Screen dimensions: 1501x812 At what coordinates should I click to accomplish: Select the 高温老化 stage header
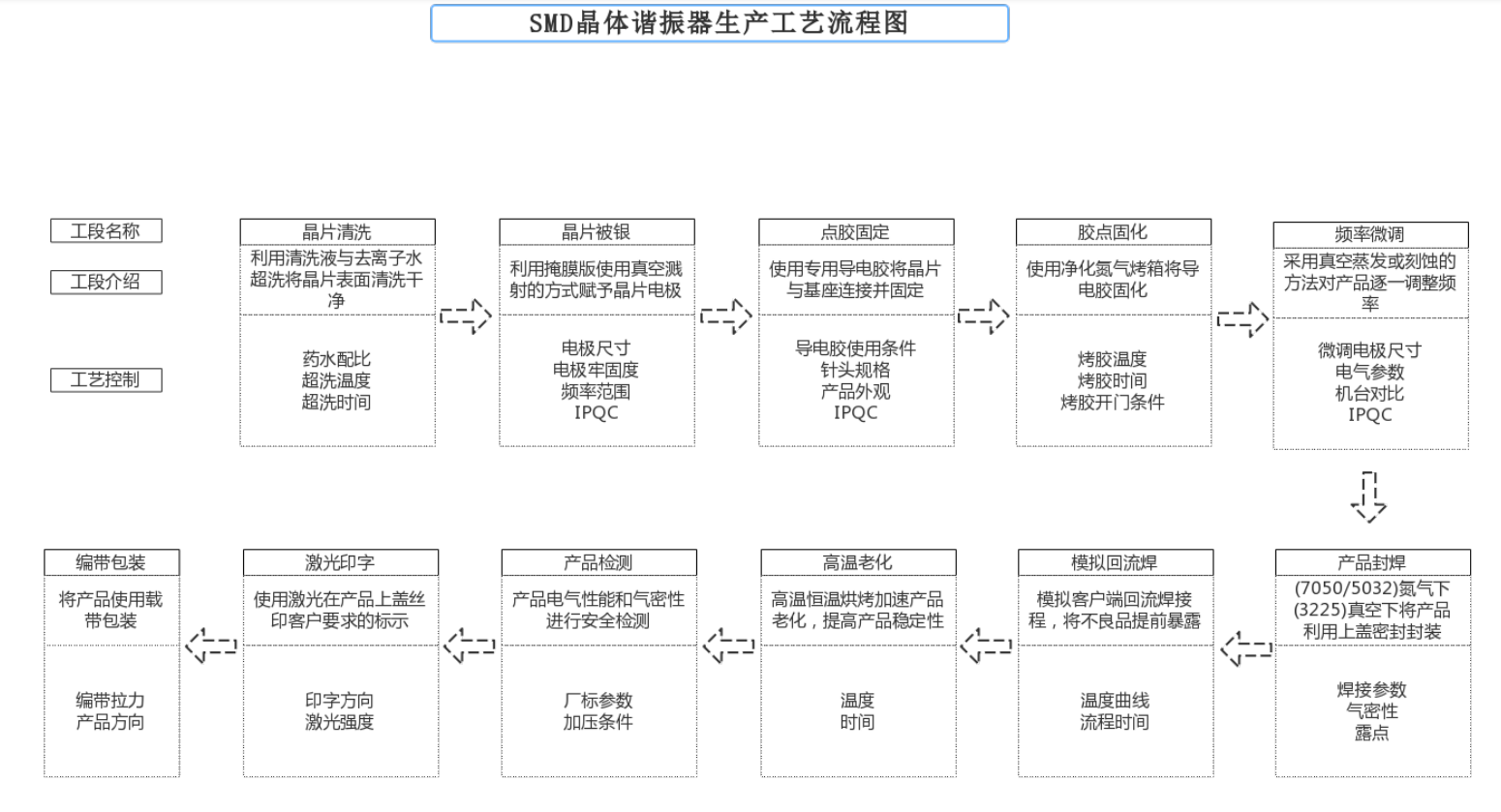pos(857,561)
